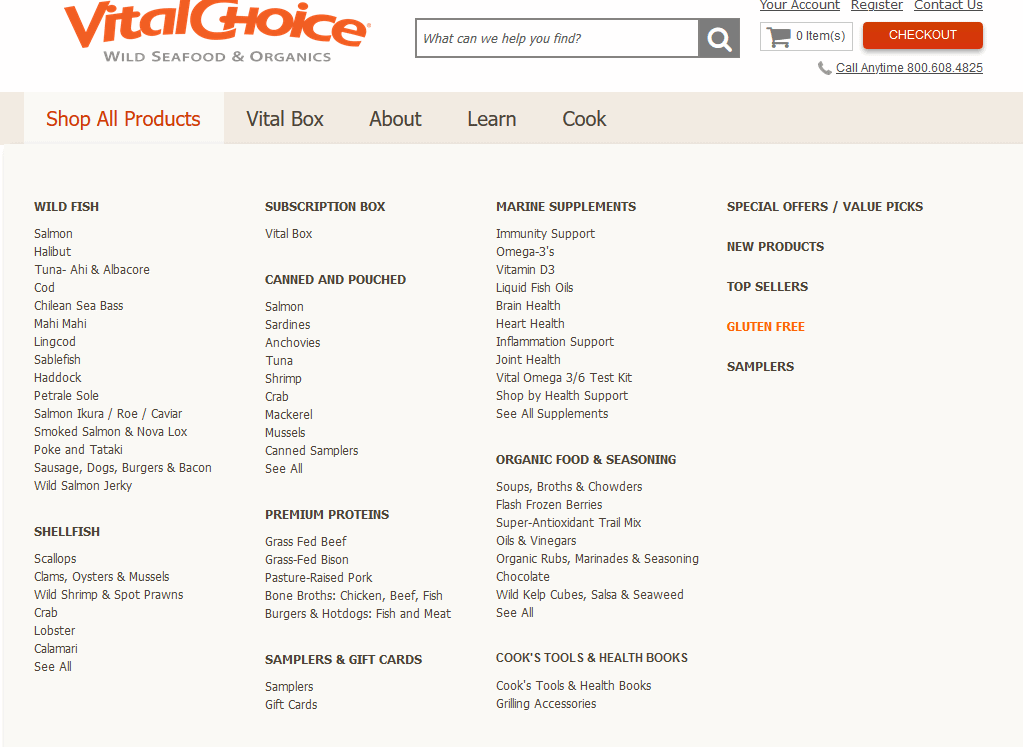Click the Register link
Image resolution: width=1023 pixels, height=747 pixels.
(876, 6)
